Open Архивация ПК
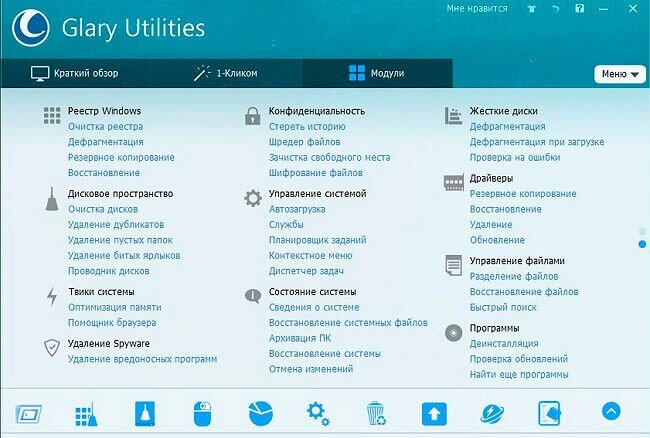This screenshot has width=650, height=438. click(x=300, y=338)
